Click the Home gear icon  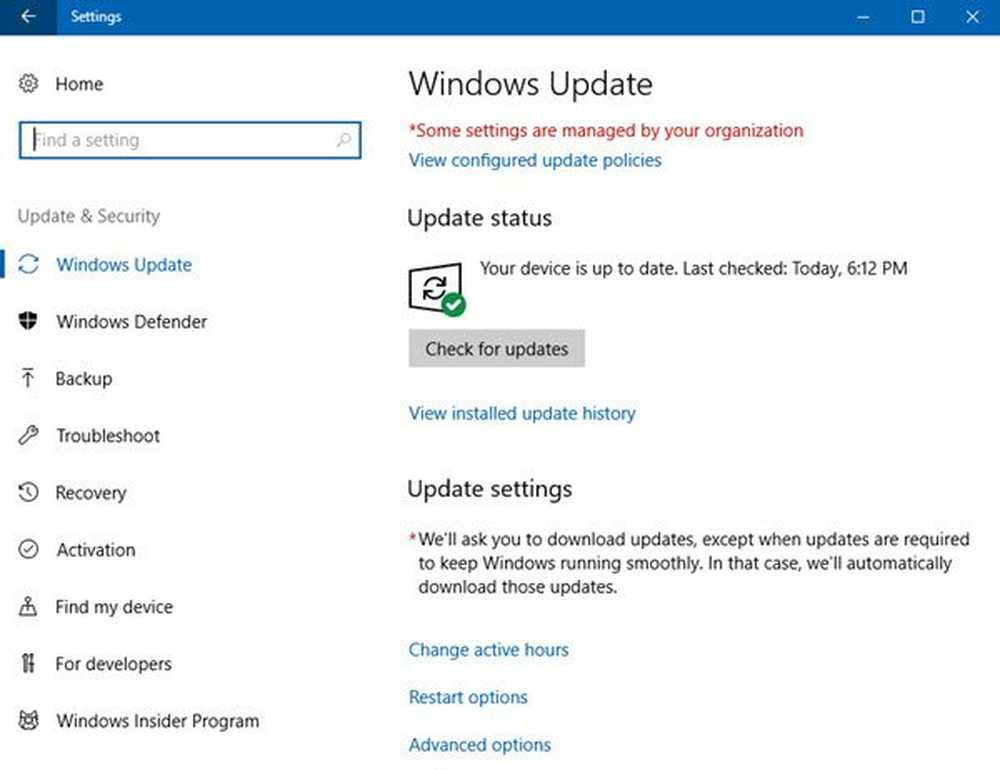tap(29, 84)
